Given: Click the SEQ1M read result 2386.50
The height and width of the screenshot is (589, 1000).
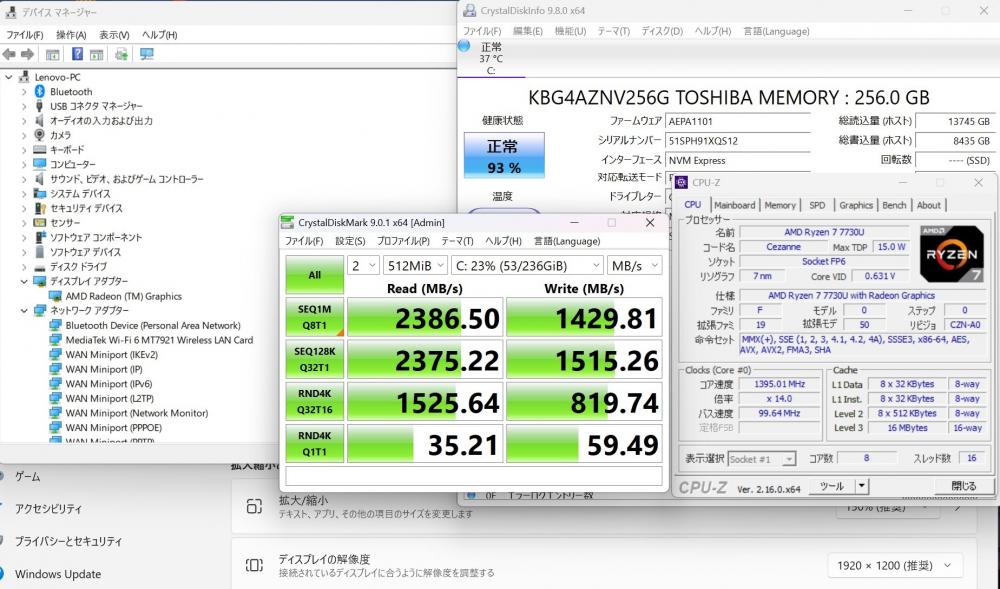Looking at the screenshot, I should tap(425, 317).
